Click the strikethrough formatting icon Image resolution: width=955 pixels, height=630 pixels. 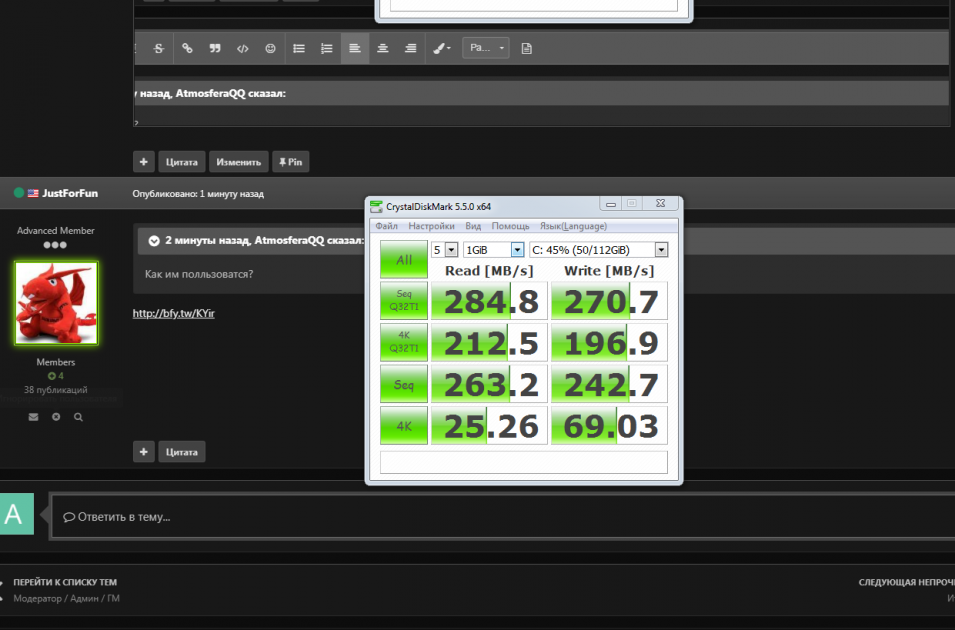tap(159, 48)
